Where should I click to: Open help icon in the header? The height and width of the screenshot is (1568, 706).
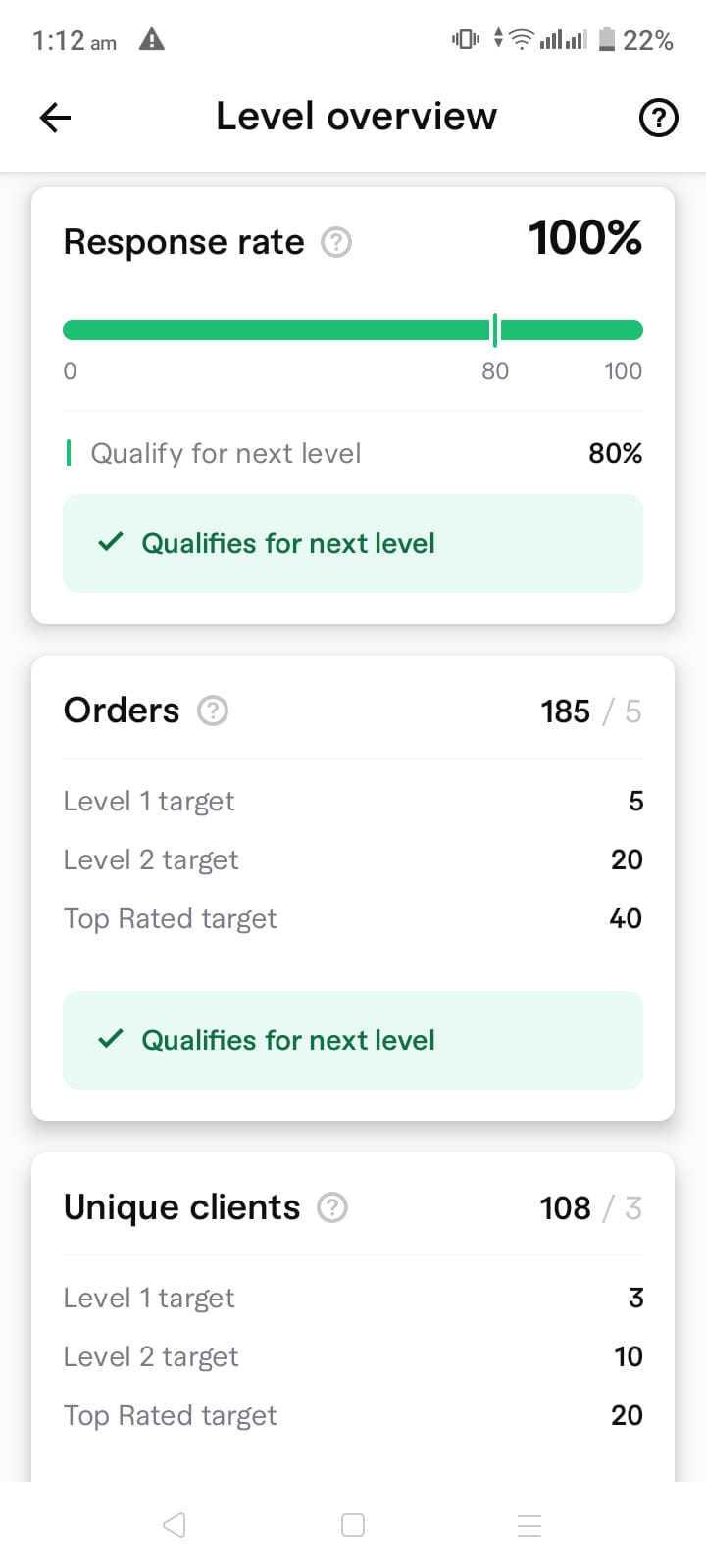pyautogui.click(x=658, y=119)
